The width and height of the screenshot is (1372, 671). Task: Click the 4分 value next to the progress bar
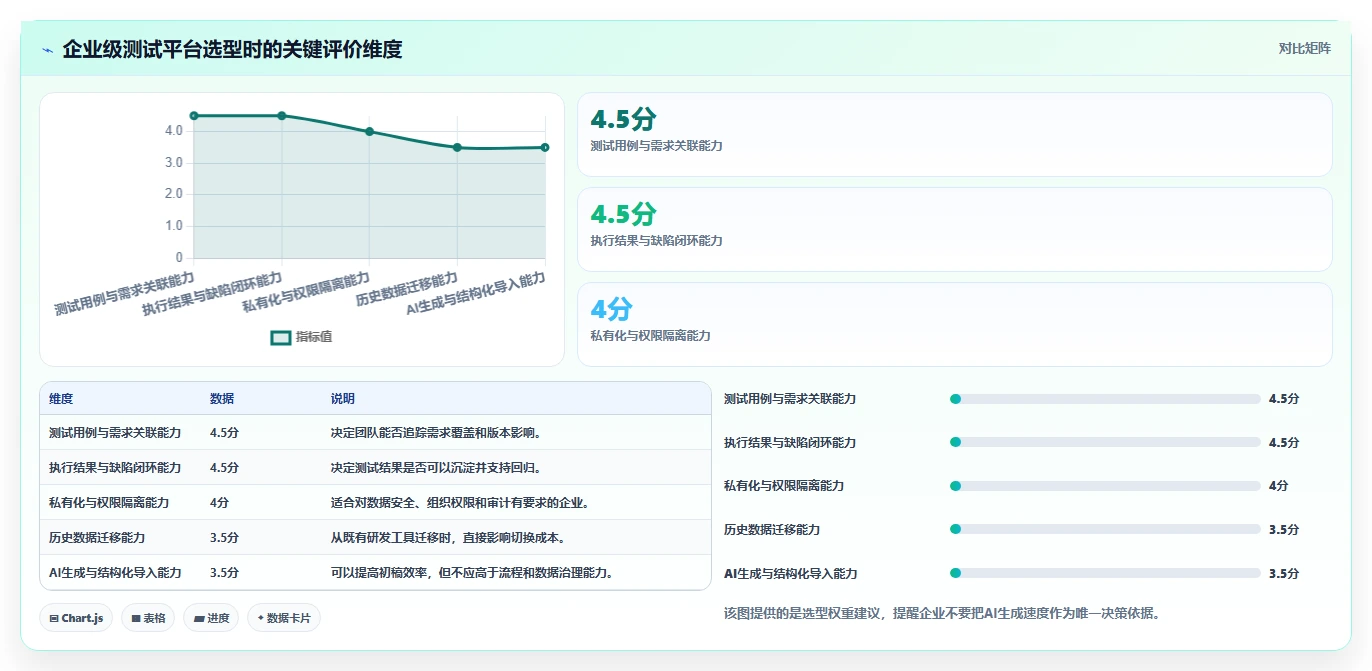[x=1278, y=486]
